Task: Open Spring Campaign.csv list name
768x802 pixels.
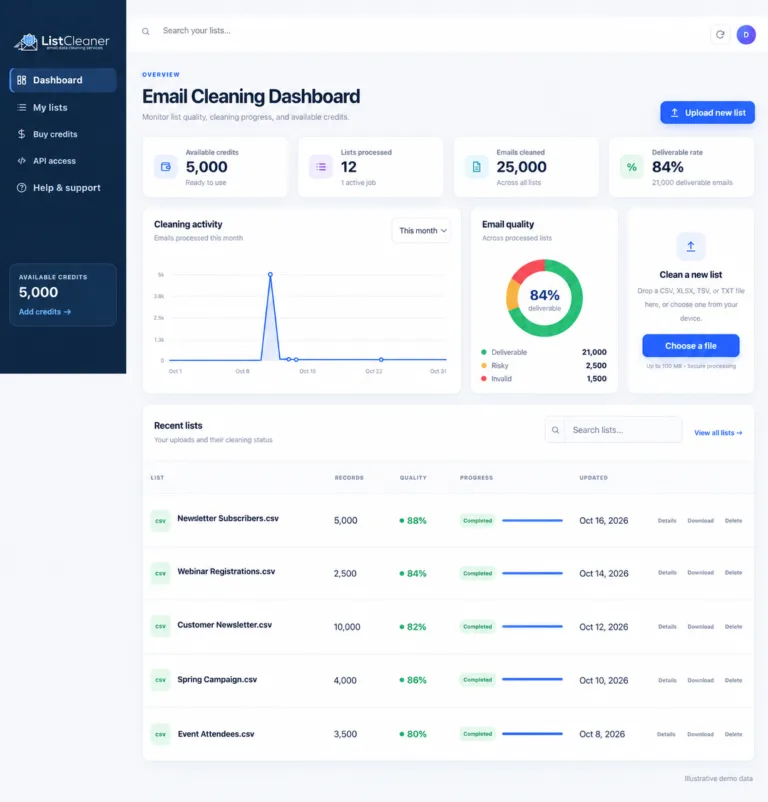Action: tap(217, 679)
